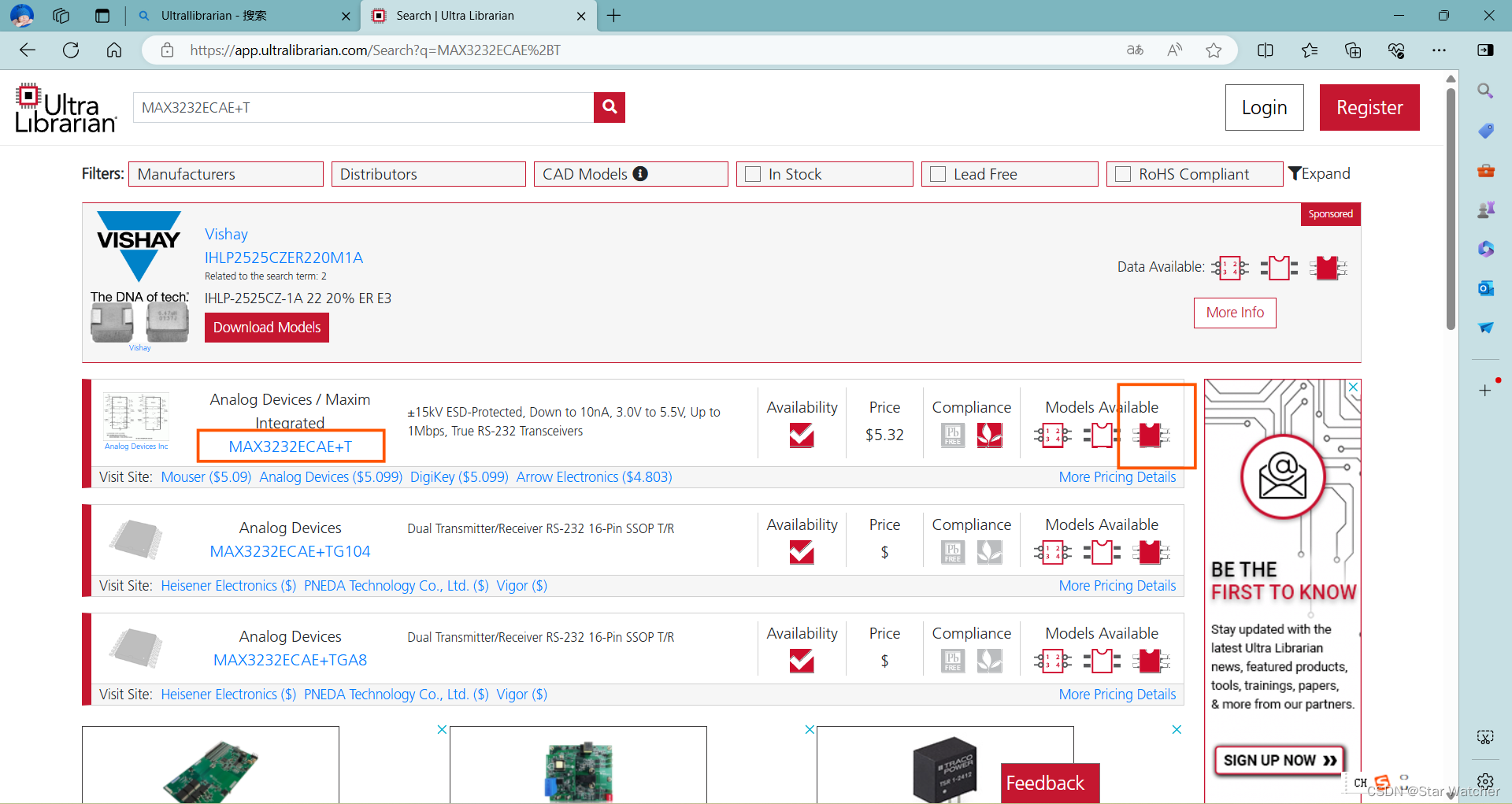Viewport: 1512px width, 804px height.
Task: Add page to favorites star
Action: 1214,50
